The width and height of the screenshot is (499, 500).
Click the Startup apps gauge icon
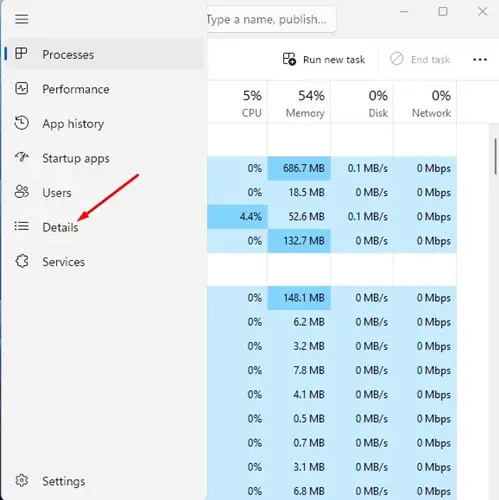[22, 157]
